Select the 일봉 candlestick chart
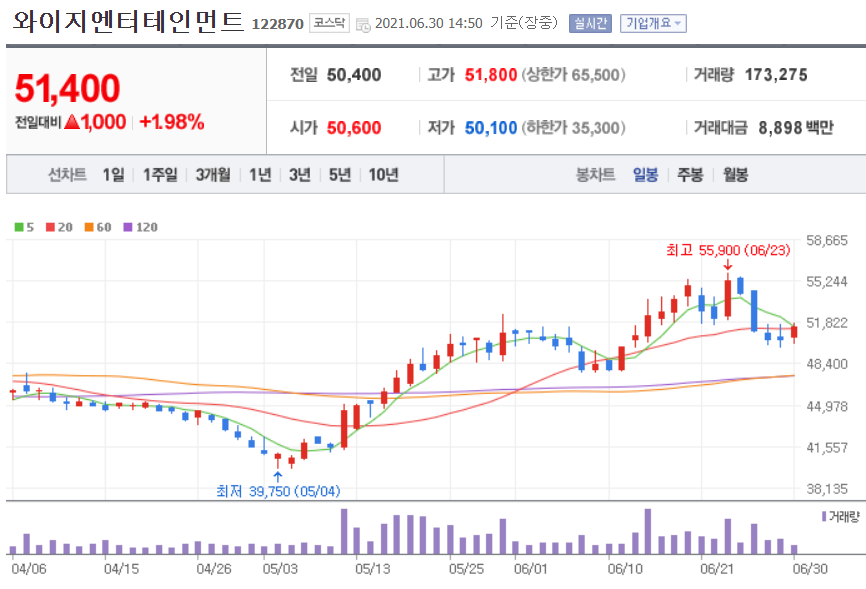 pyautogui.click(x=645, y=175)
